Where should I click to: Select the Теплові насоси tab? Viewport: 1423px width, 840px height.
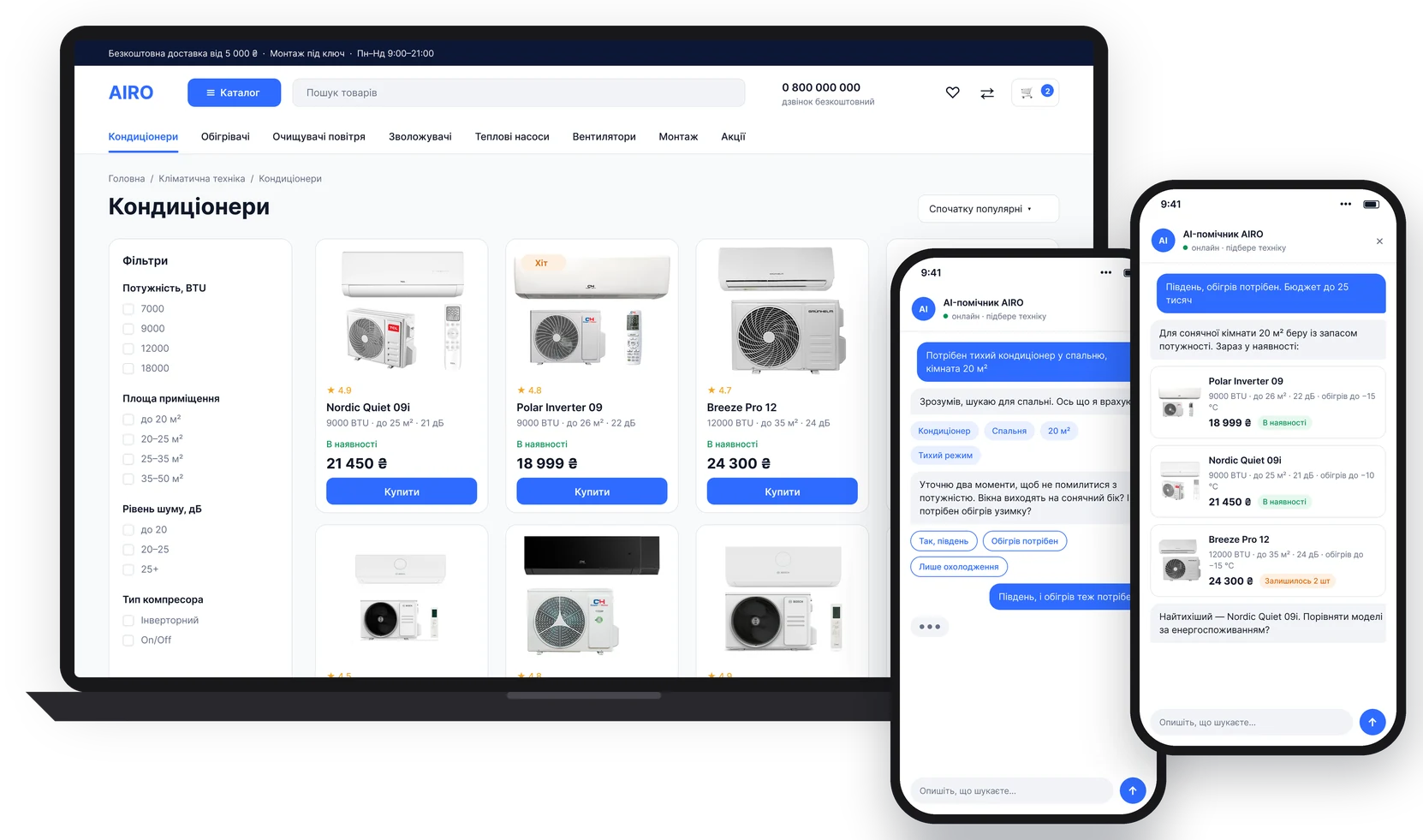512,137
